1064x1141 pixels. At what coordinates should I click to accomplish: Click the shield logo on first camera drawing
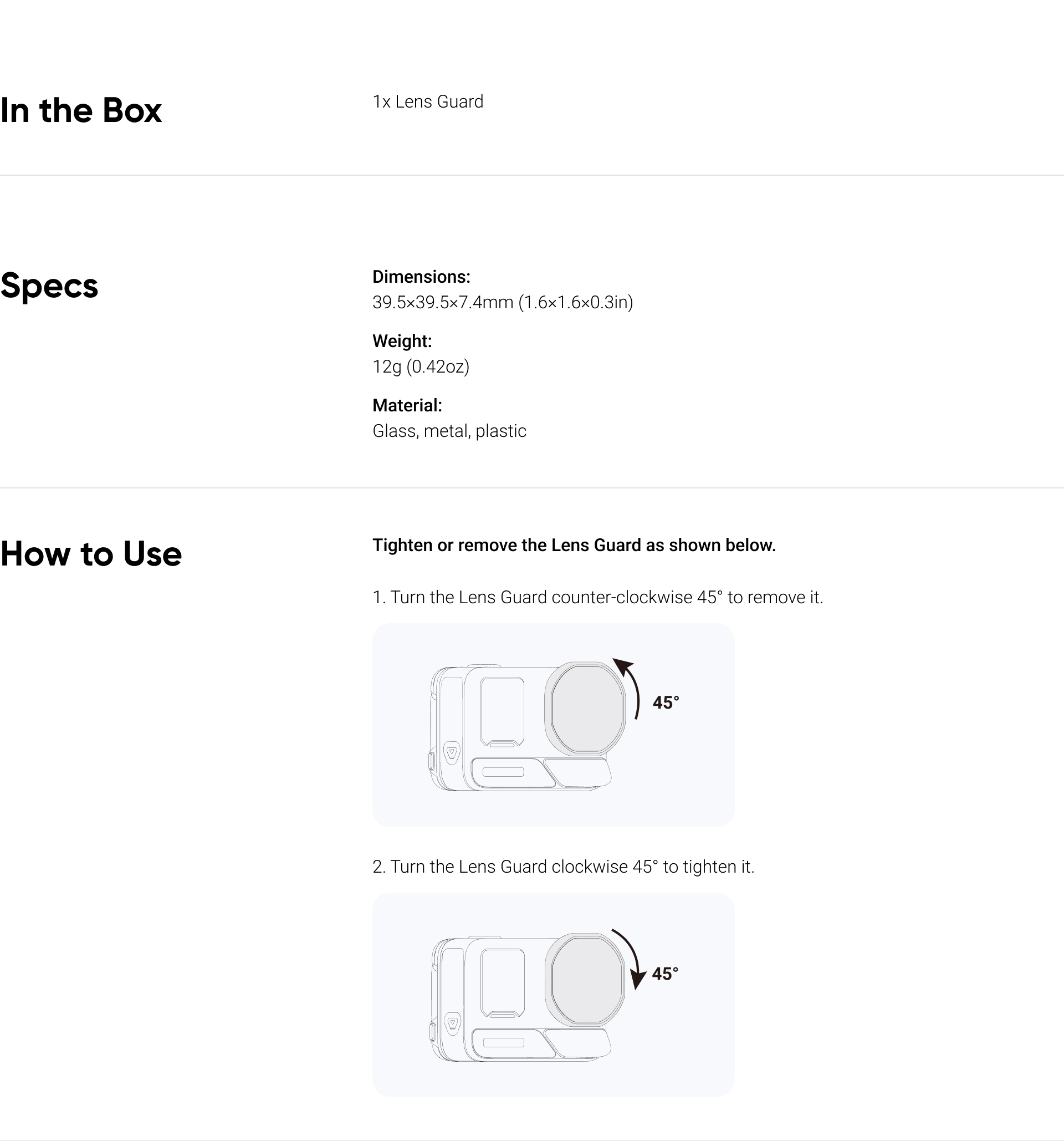click(x=452, y=752)
